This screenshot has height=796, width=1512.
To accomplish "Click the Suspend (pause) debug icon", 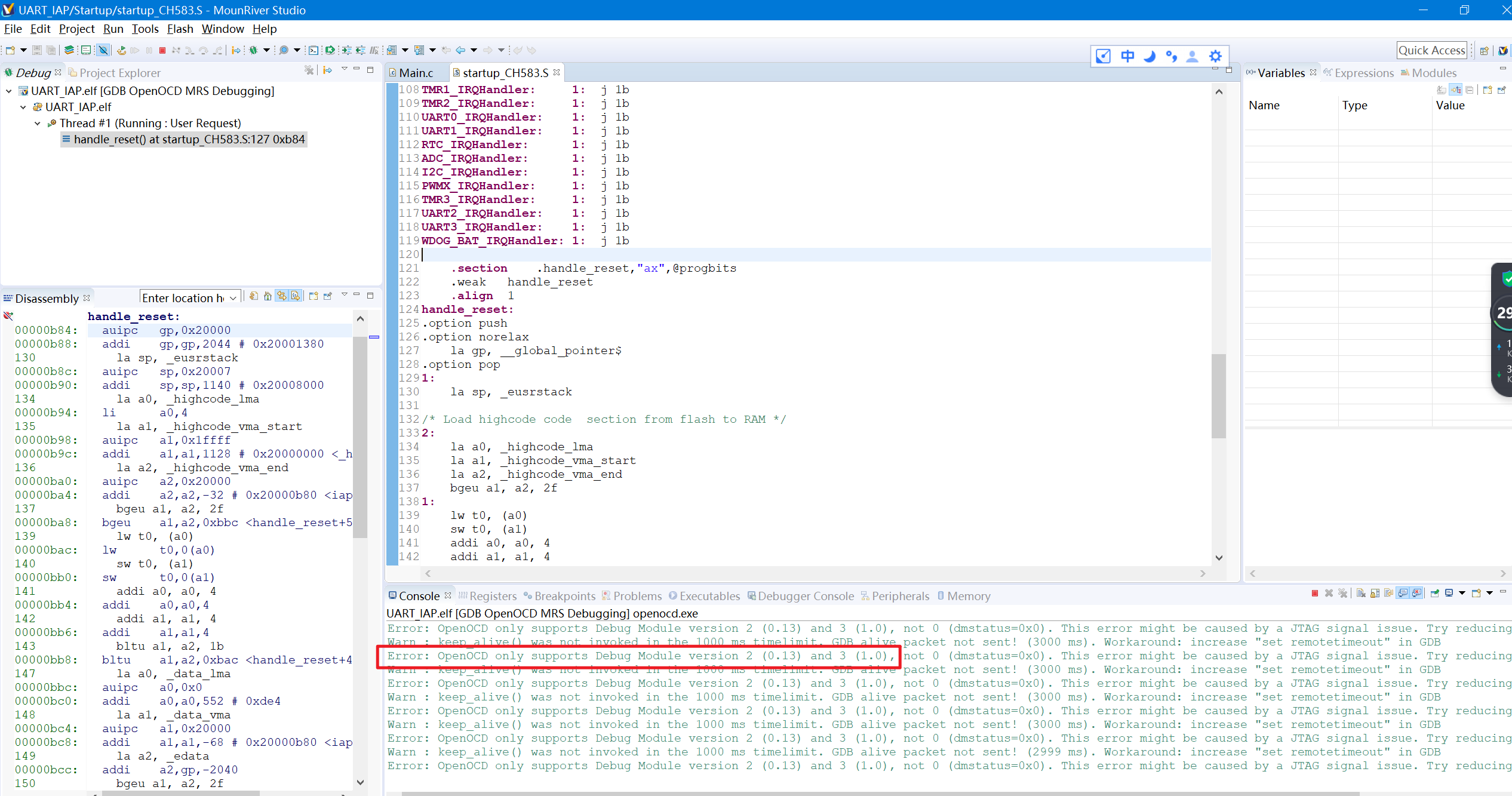I will [149, 51].
